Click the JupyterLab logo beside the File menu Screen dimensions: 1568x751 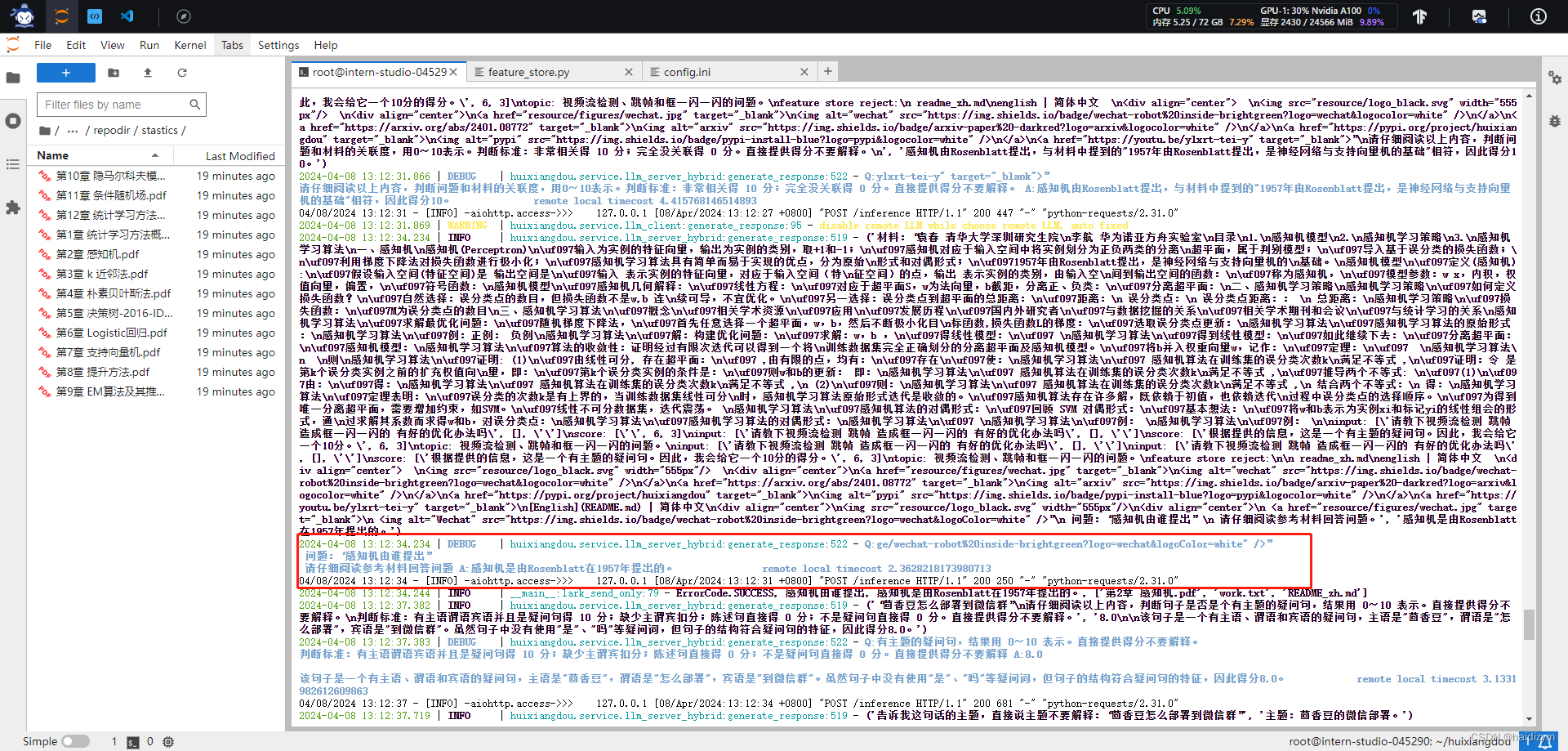pos(13,45)
